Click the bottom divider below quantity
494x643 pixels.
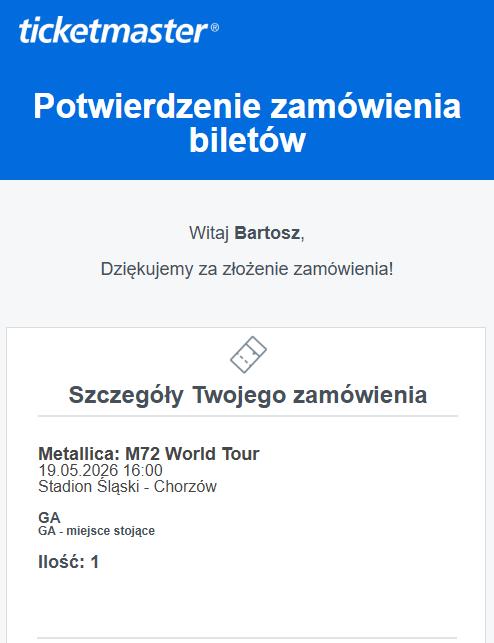(248, 638)
